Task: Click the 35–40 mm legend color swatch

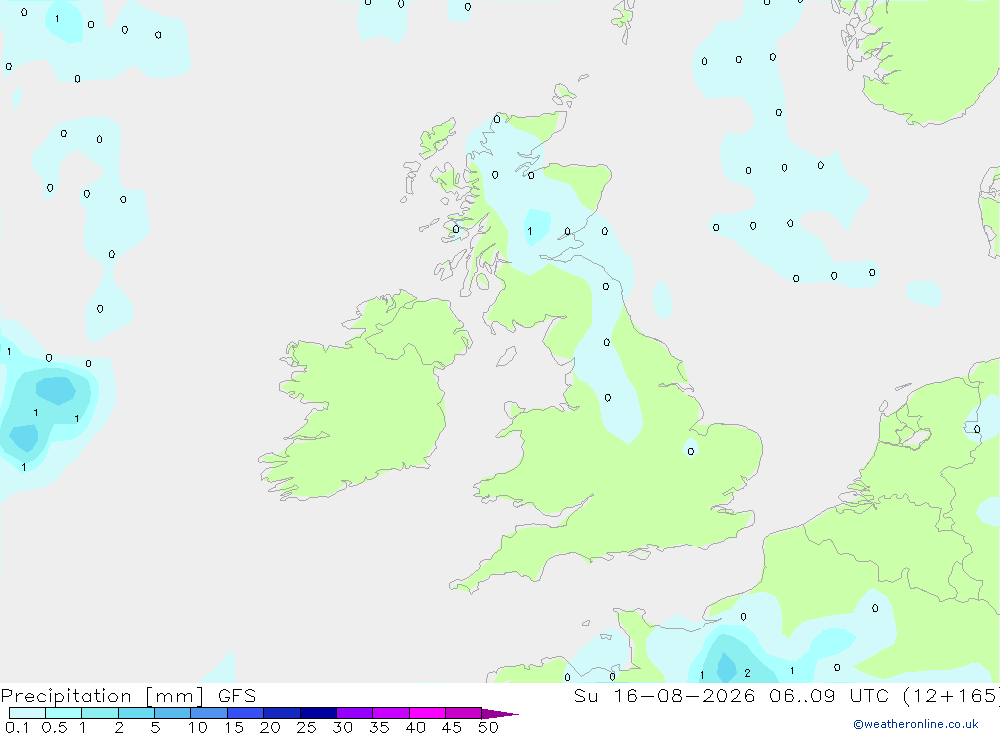Action: pyautogui.click(x=391, y=713)
